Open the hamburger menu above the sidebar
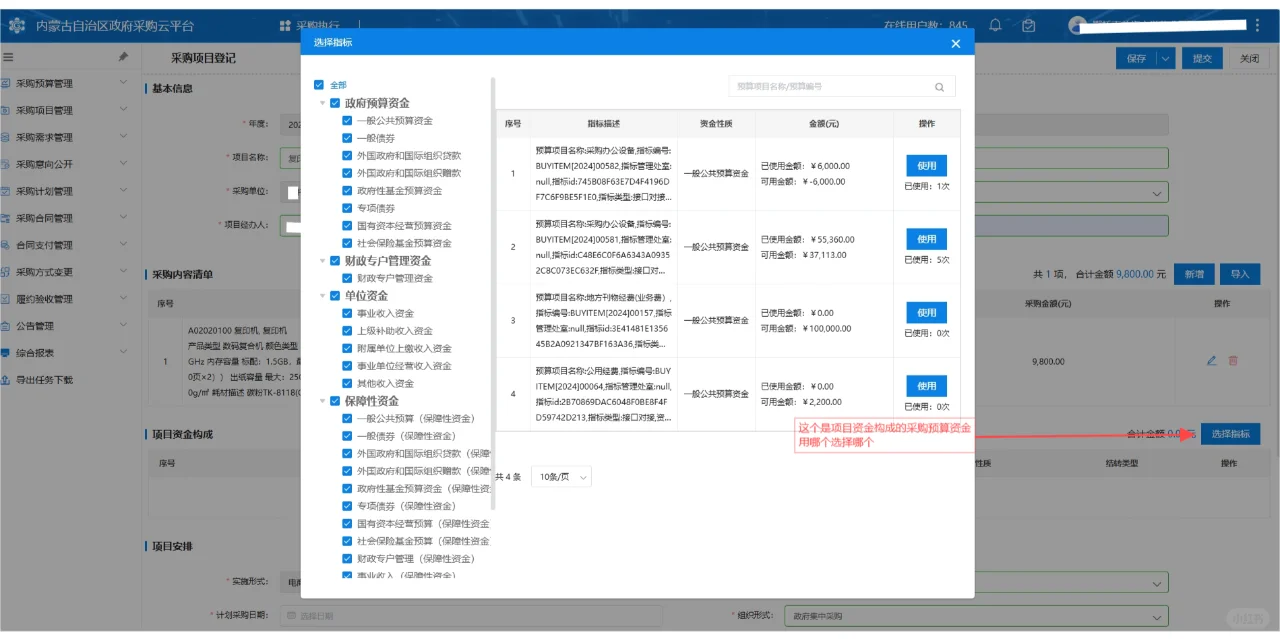1280x639 pixels. (x=9, y=57)
